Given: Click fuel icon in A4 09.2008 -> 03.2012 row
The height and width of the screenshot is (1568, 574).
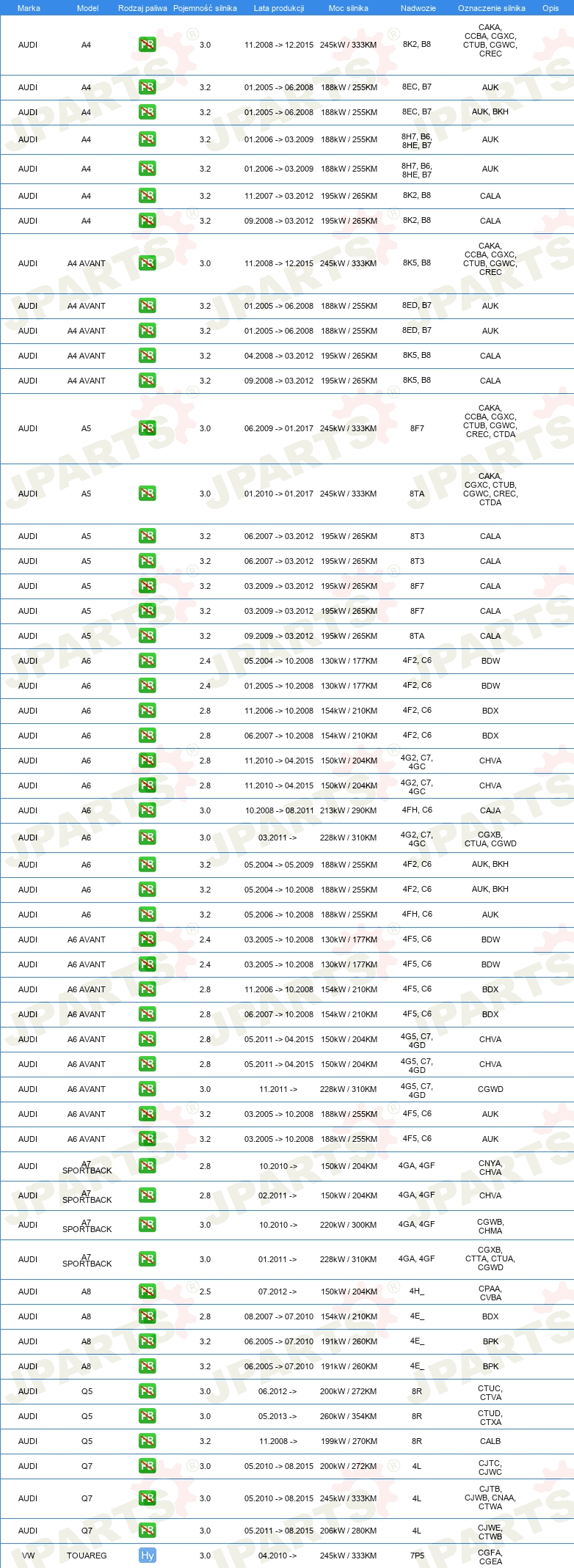Looking at the screenshot, I should coord(148,221).
